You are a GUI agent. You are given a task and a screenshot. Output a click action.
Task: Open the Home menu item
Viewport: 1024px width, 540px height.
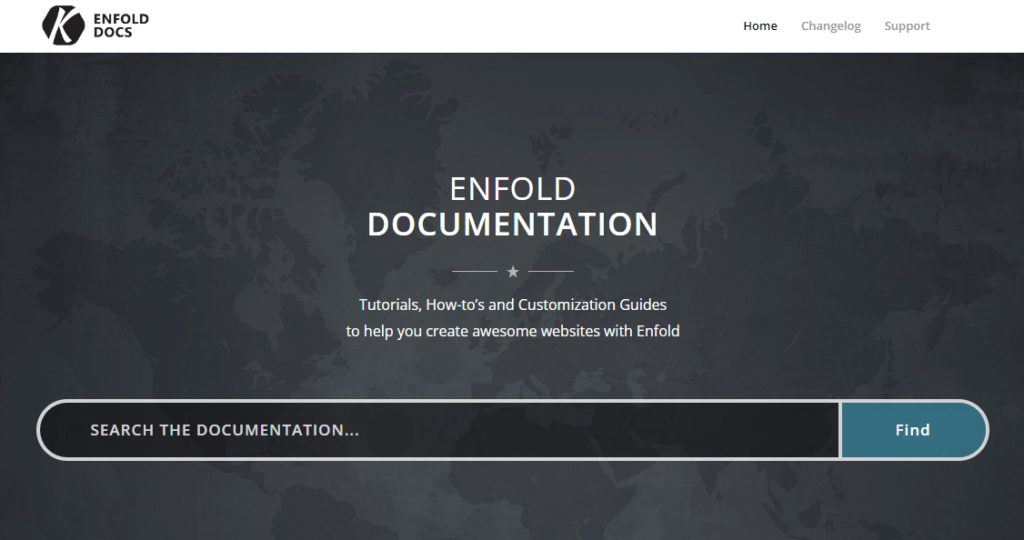click(x=760, y=26)
